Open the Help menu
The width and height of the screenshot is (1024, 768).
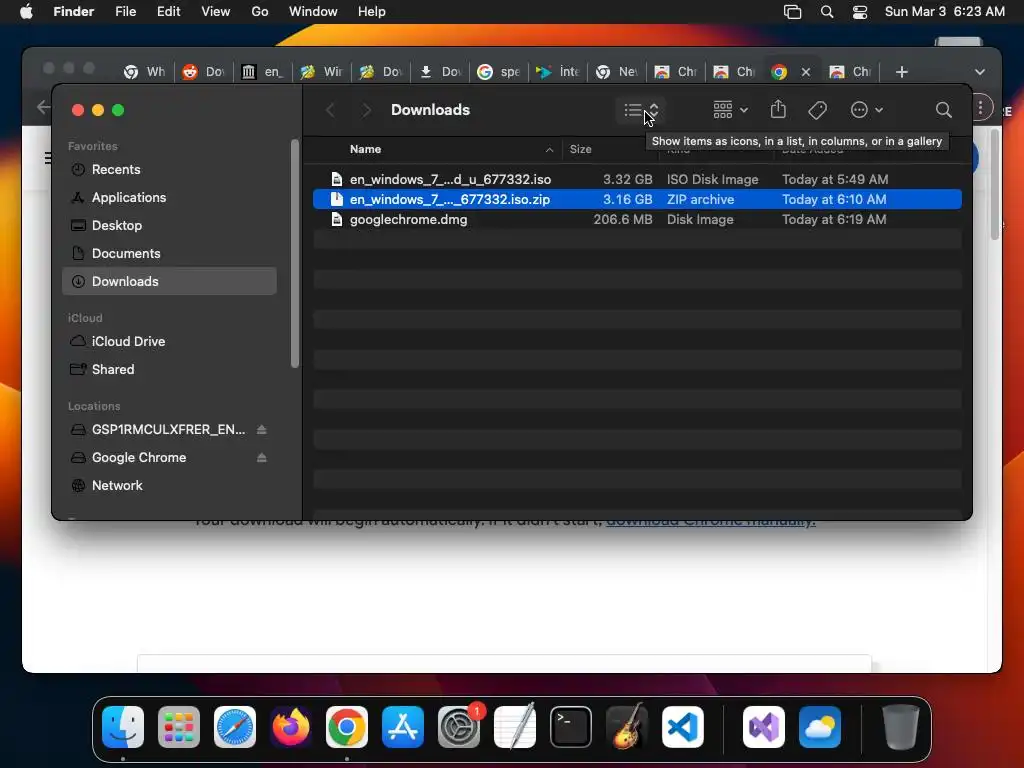(x=372, y=12)
